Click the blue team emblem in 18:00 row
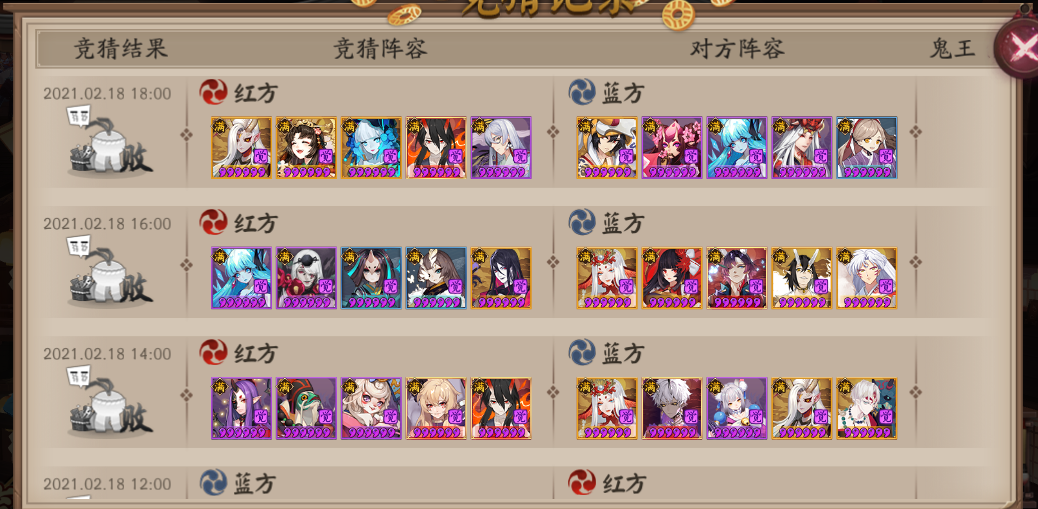 coord(582,92)
